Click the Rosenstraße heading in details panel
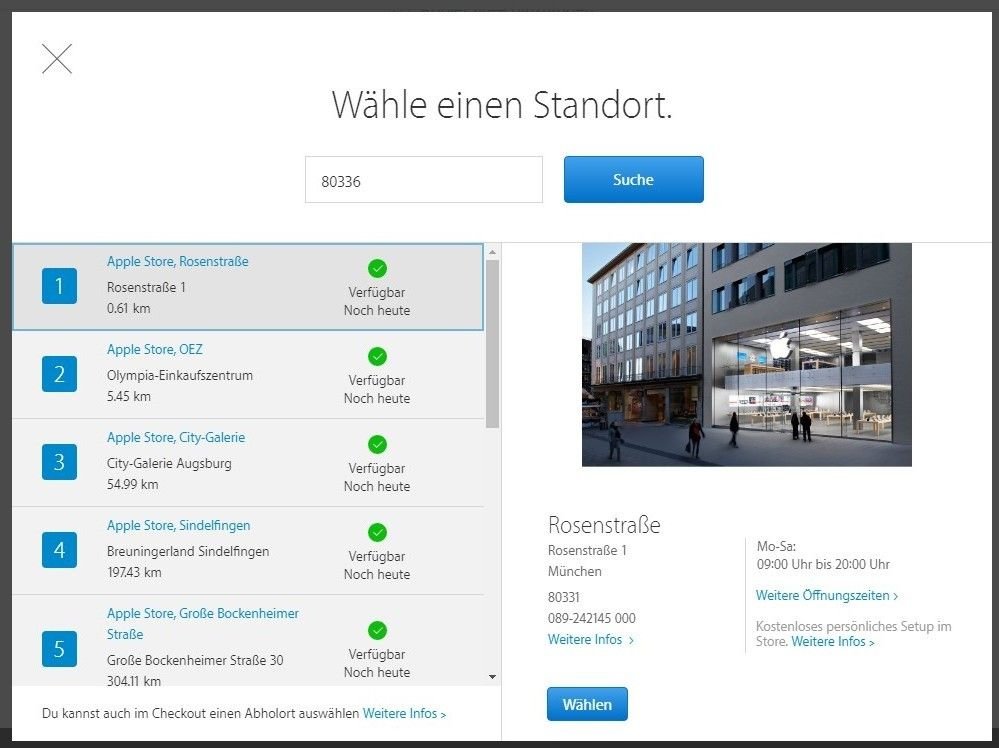 pos(604,524)
